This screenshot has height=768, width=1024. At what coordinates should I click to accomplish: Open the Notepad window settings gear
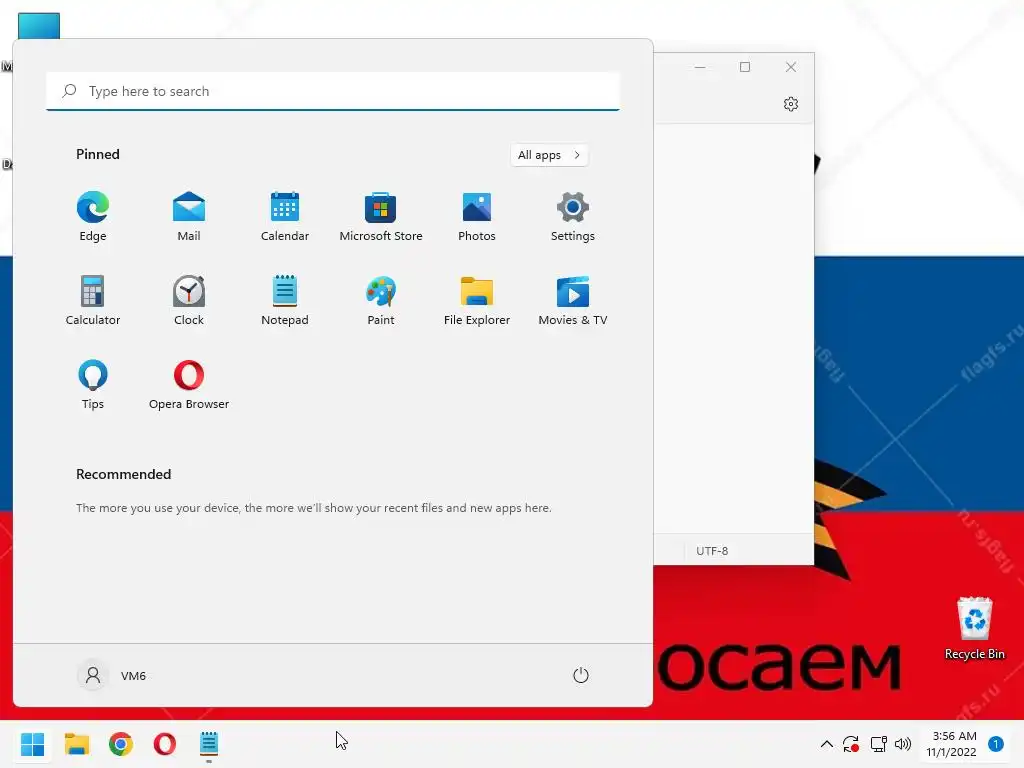791,104
